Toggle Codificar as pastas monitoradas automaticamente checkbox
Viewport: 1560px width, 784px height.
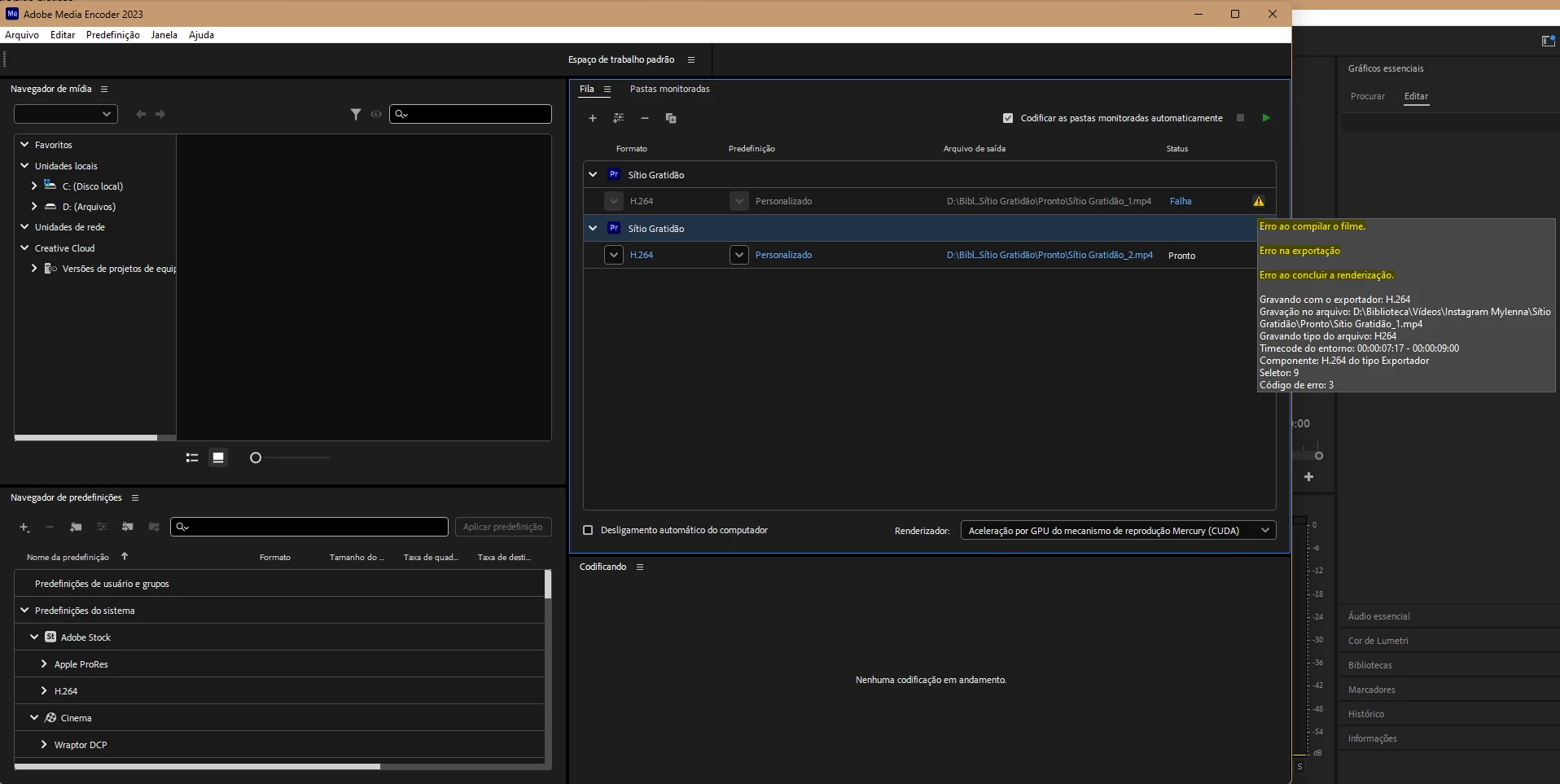point(1008,118)
